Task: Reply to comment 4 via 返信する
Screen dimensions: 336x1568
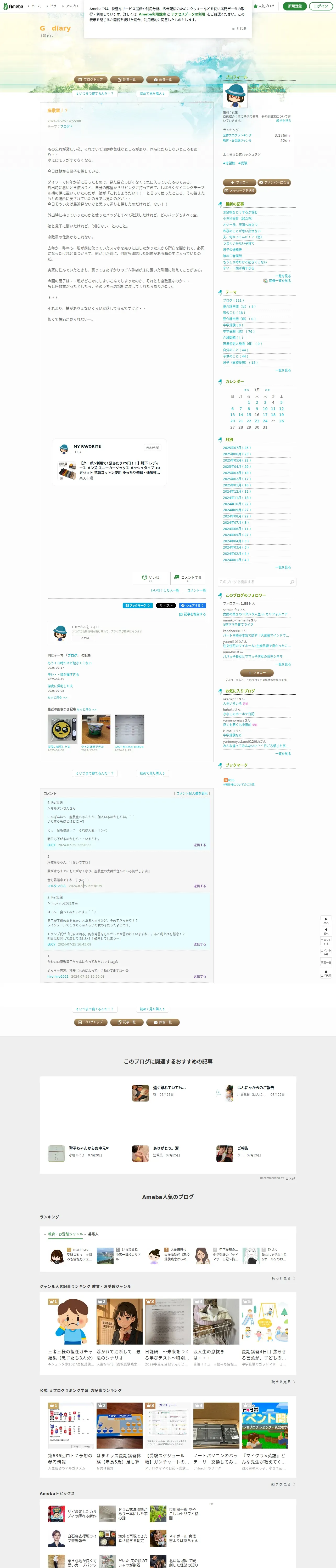Action: tap(199, 845)
